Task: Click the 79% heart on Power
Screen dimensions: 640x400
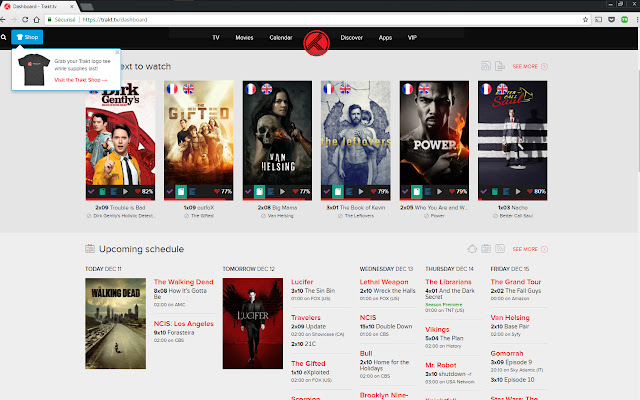Action: (458, 191)
